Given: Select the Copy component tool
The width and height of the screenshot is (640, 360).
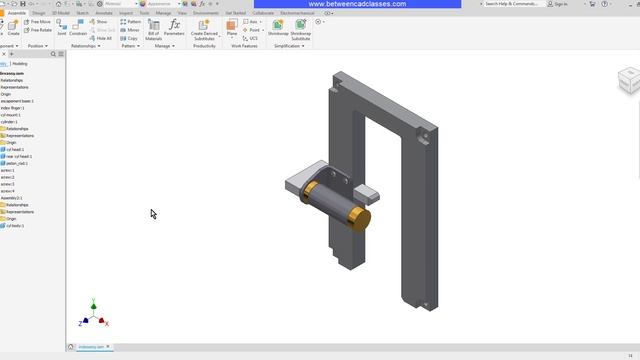Looking at the screenshot, I should pos(129,38).
